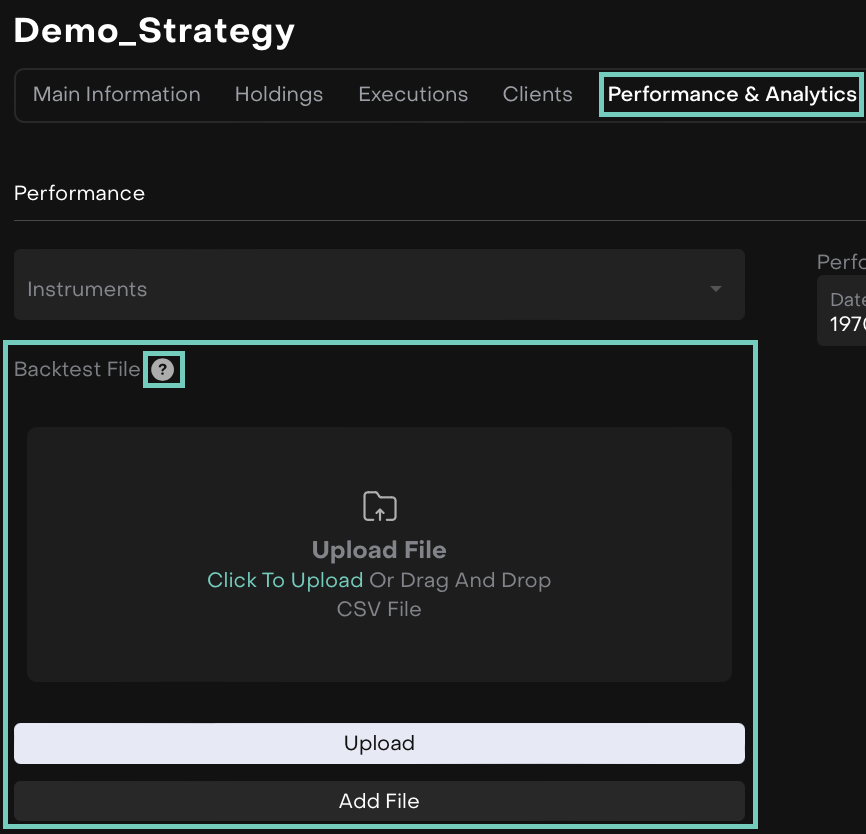866x834 pixels.
Task: Click the Backtest File help question mark icon
Action: pos(163,370)
